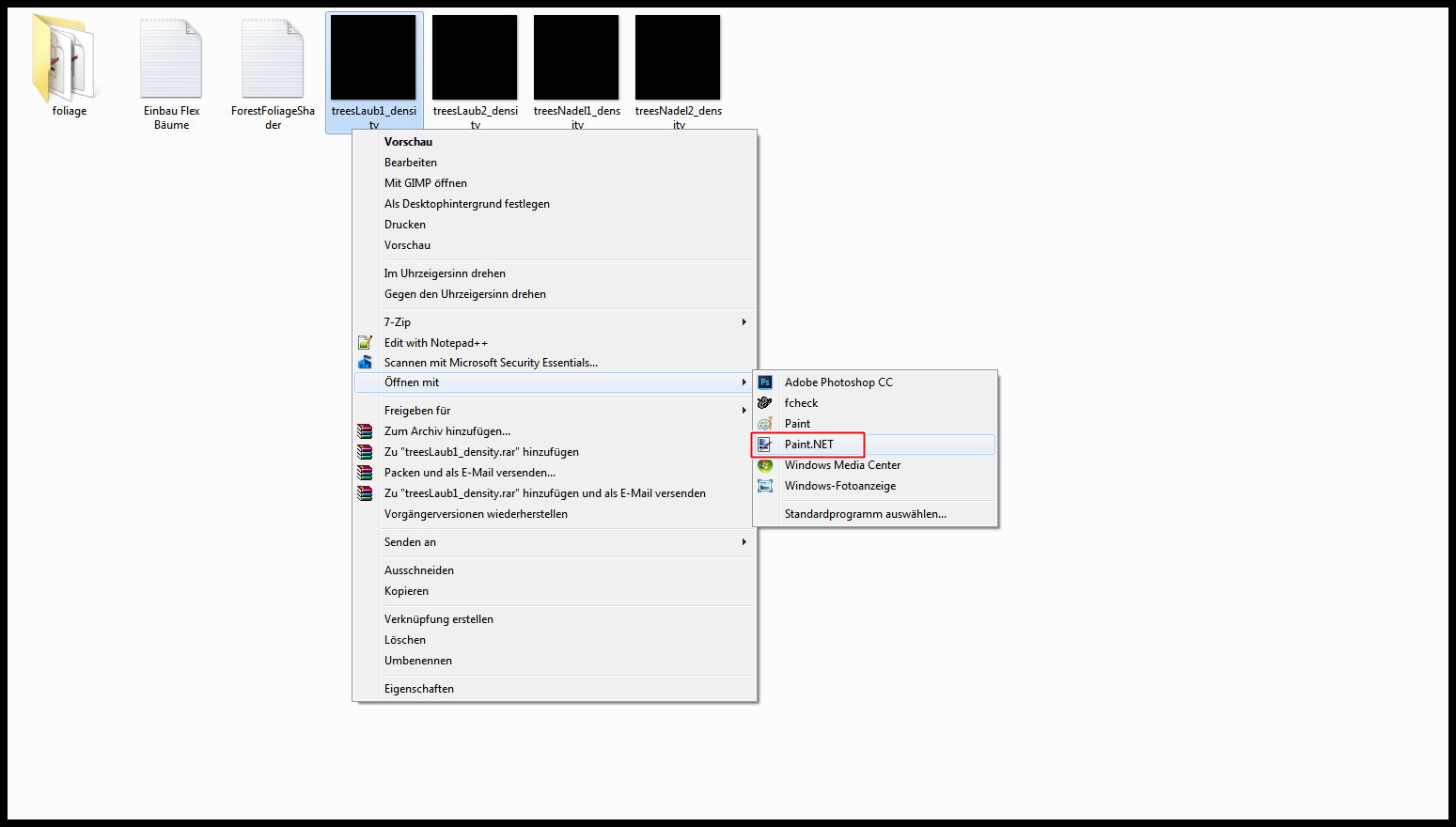The image size is (1456, 827).
Task: Select the Einbau Flex Bäume text file
Action: pos(171,58)
